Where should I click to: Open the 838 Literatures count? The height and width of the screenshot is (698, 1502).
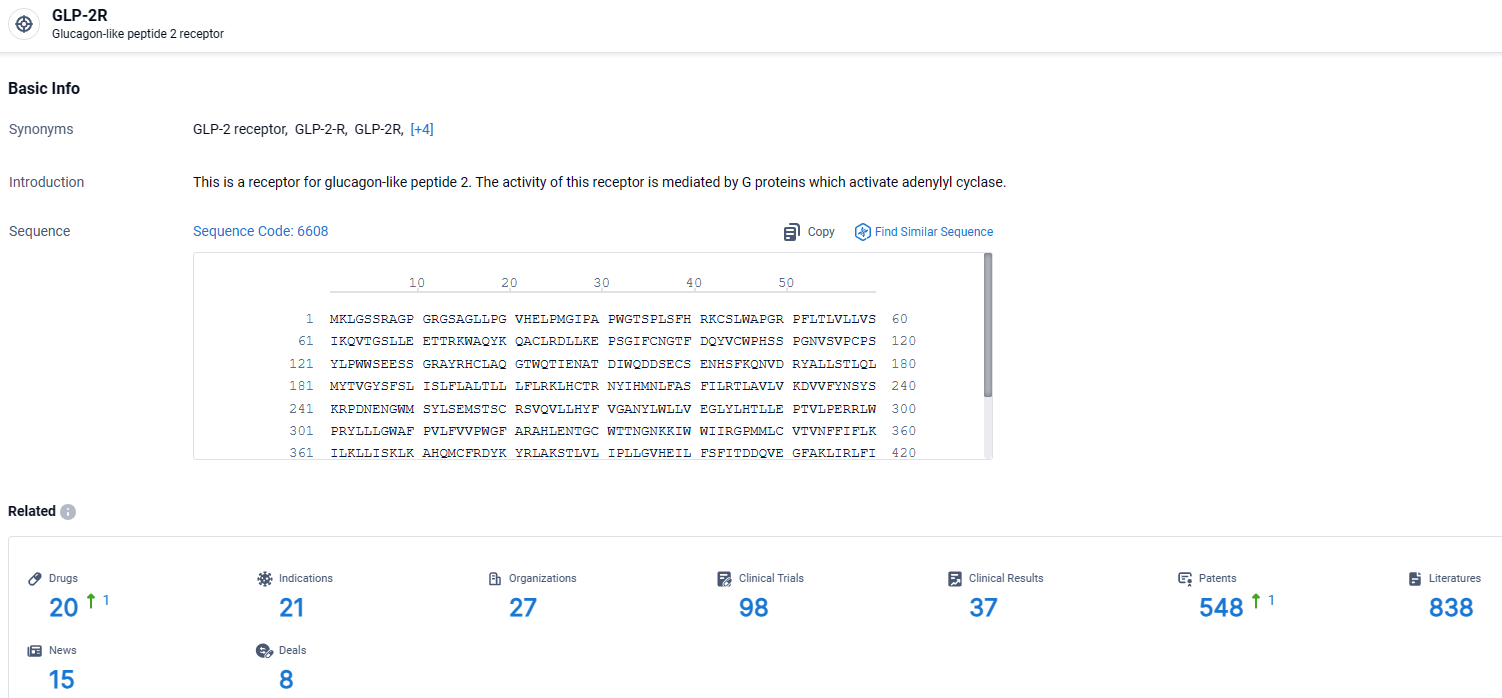(1450, 607)
